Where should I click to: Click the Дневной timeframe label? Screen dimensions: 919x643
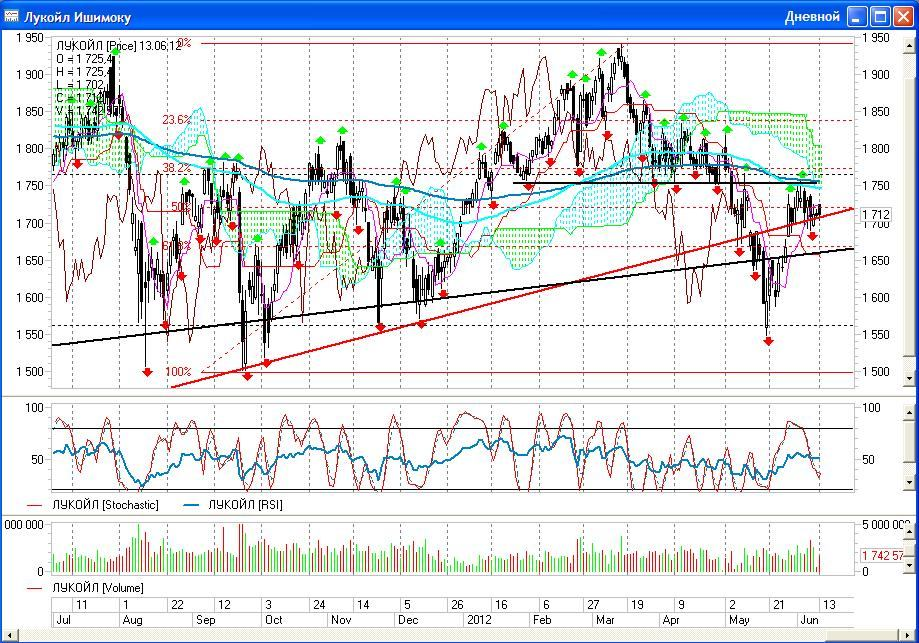(x=812, y=16)
